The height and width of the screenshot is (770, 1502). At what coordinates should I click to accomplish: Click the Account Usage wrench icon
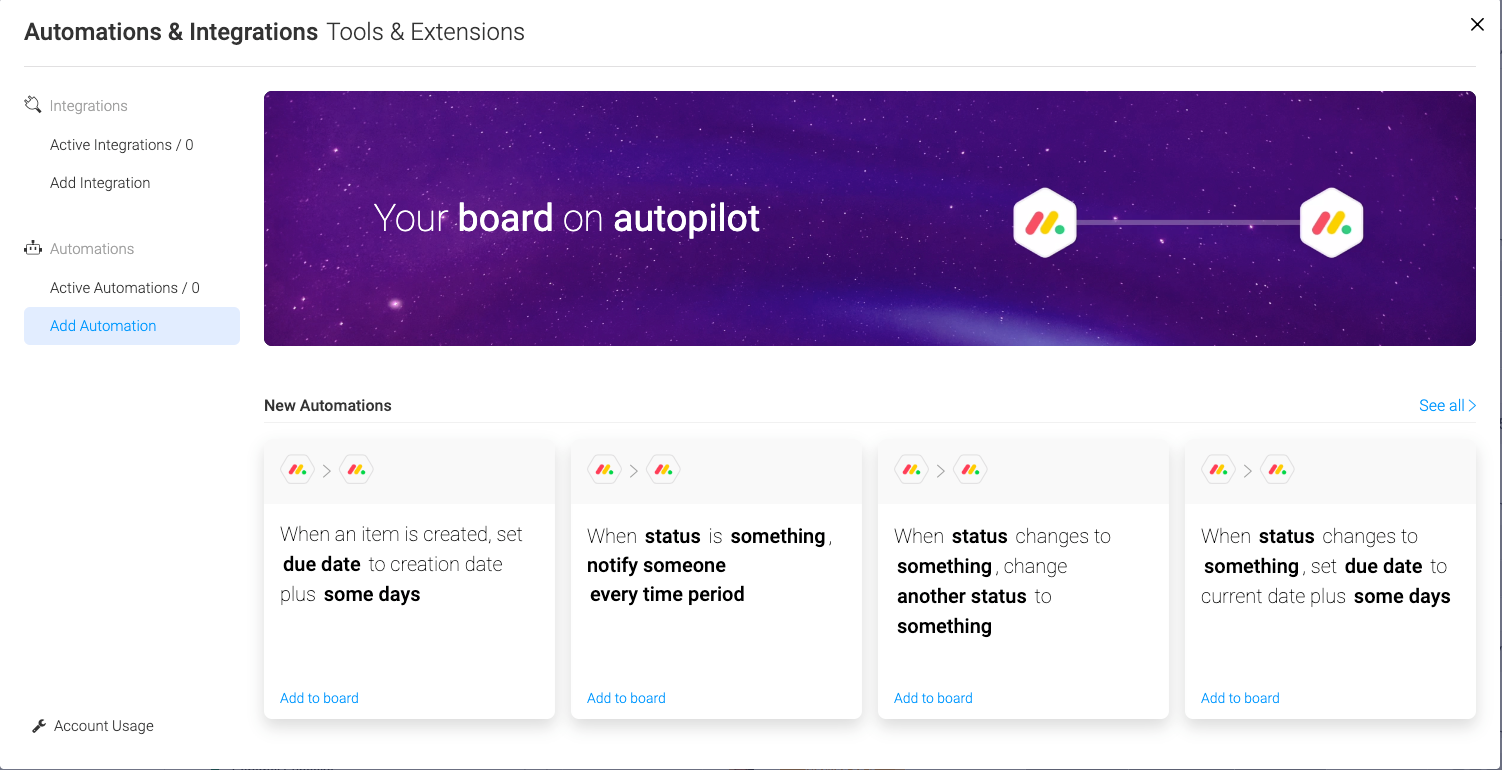(x=39, y=726)
